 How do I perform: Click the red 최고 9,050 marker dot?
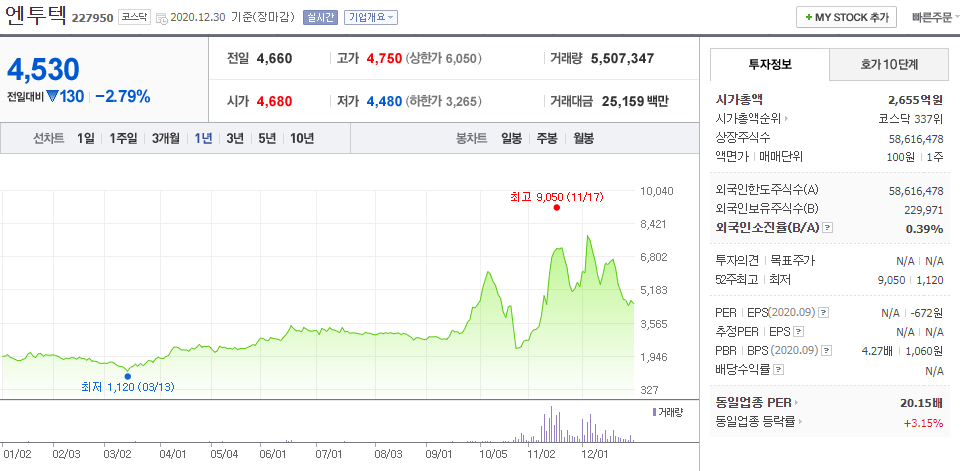pyautogui.click(x=556, y=208)
